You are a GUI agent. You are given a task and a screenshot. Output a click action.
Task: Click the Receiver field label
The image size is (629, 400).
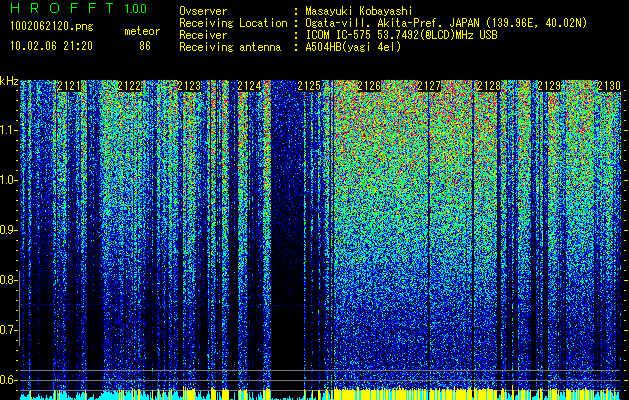(x=203, y=35)
